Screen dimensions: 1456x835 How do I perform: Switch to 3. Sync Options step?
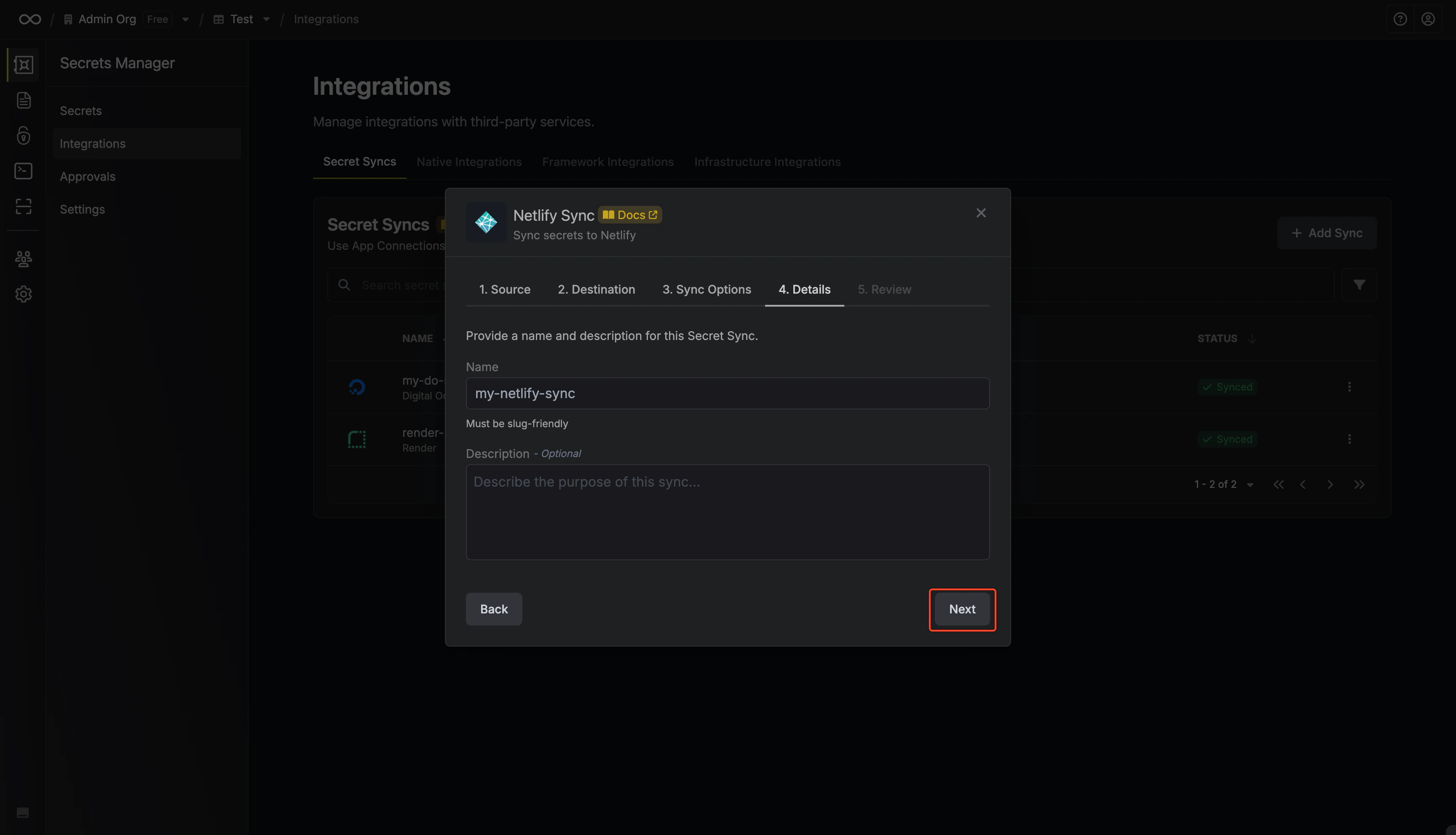(x=707, y=289)
